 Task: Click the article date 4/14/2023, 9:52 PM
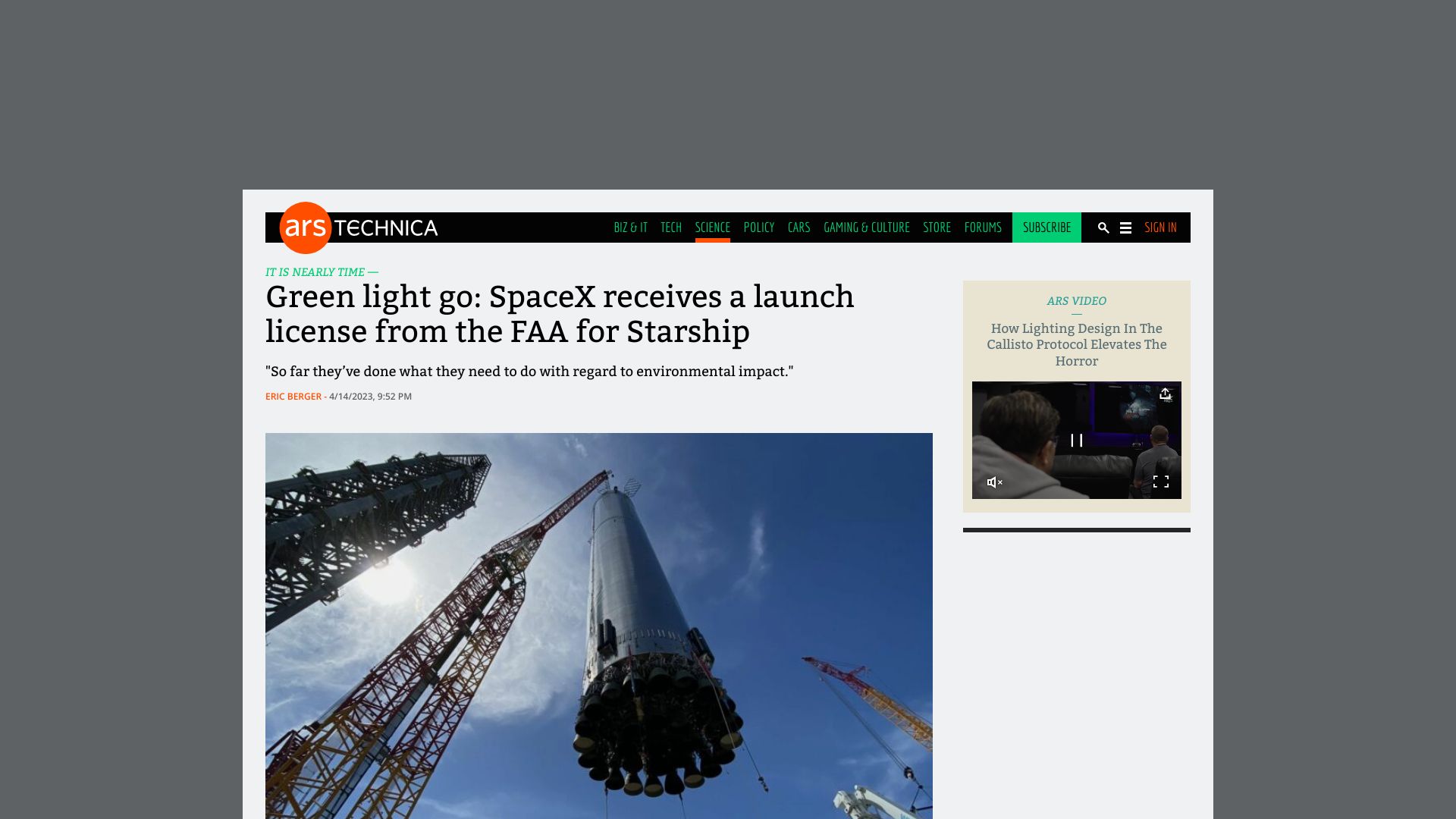(370, 397)
